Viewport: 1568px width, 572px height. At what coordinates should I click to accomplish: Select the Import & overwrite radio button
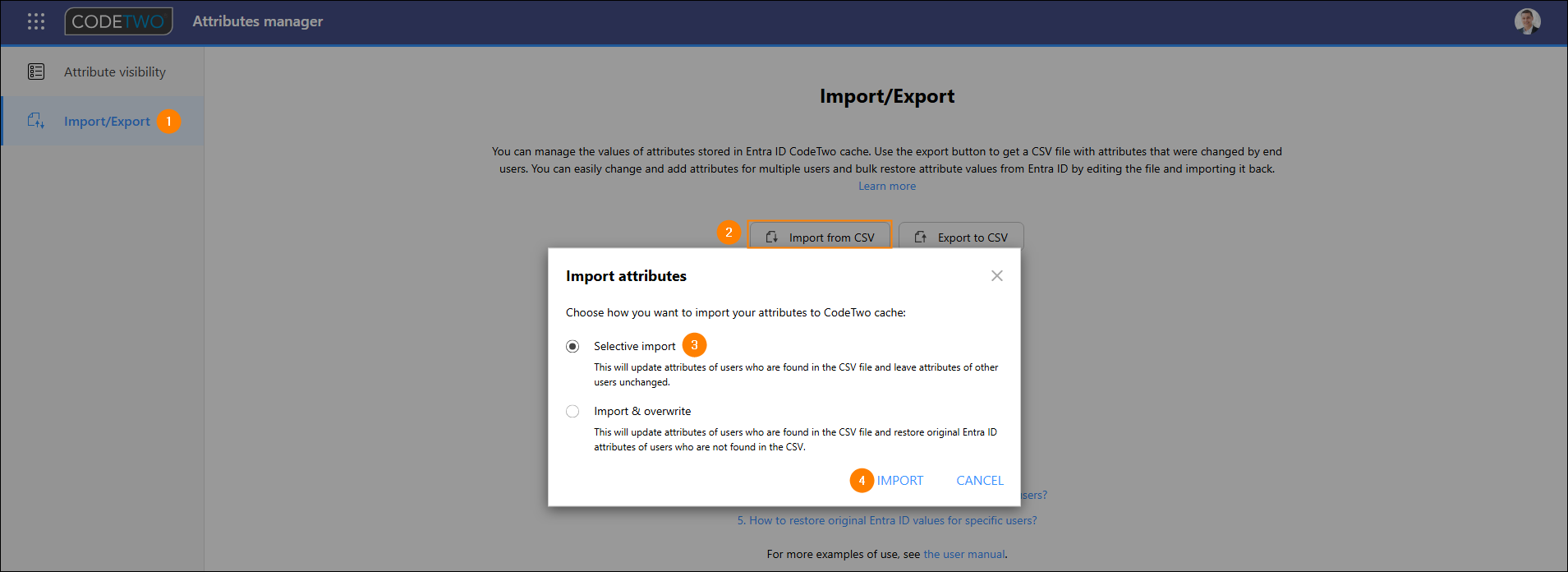point(572,412)
